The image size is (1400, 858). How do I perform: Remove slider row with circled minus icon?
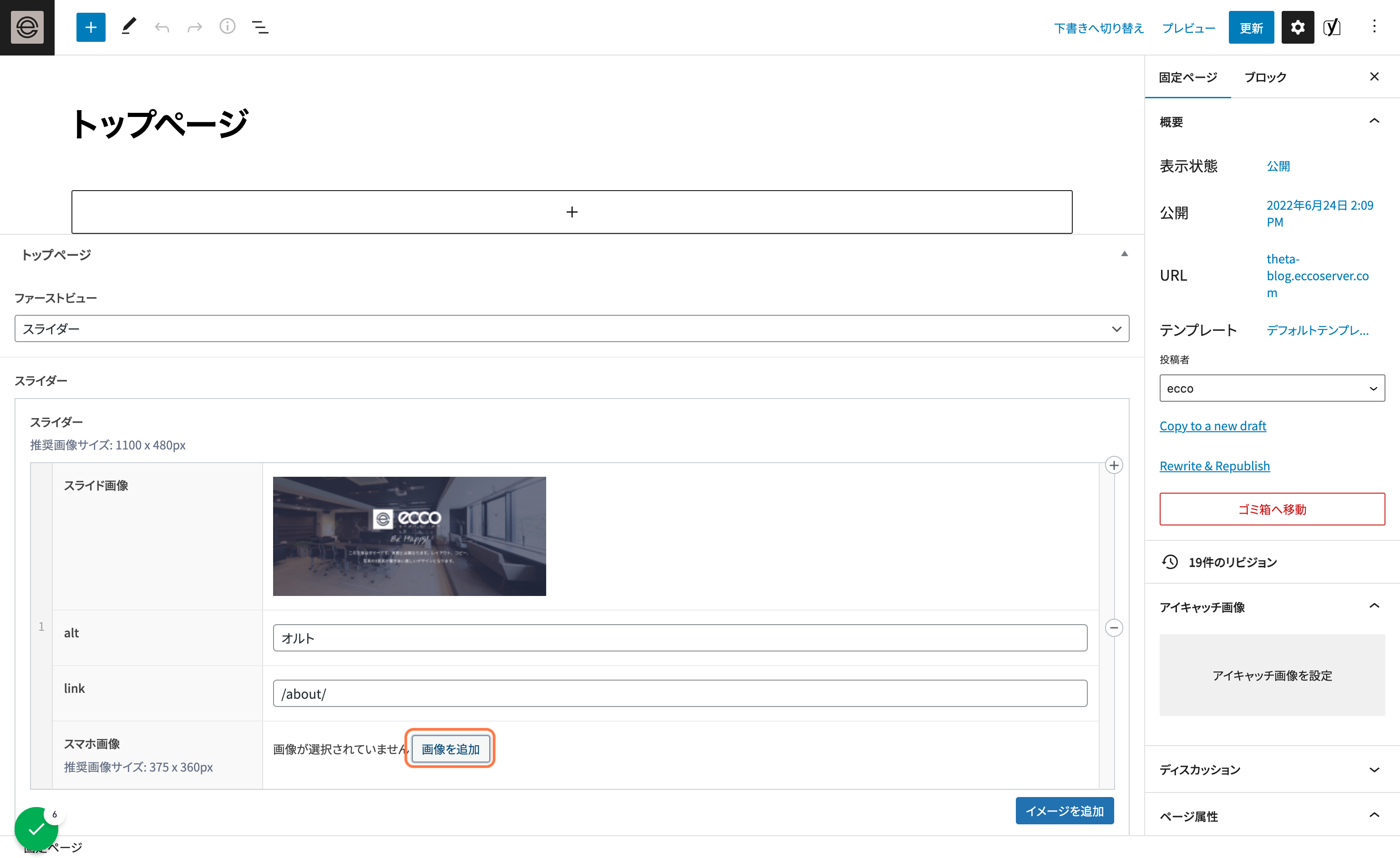(x=1114, y=628)
